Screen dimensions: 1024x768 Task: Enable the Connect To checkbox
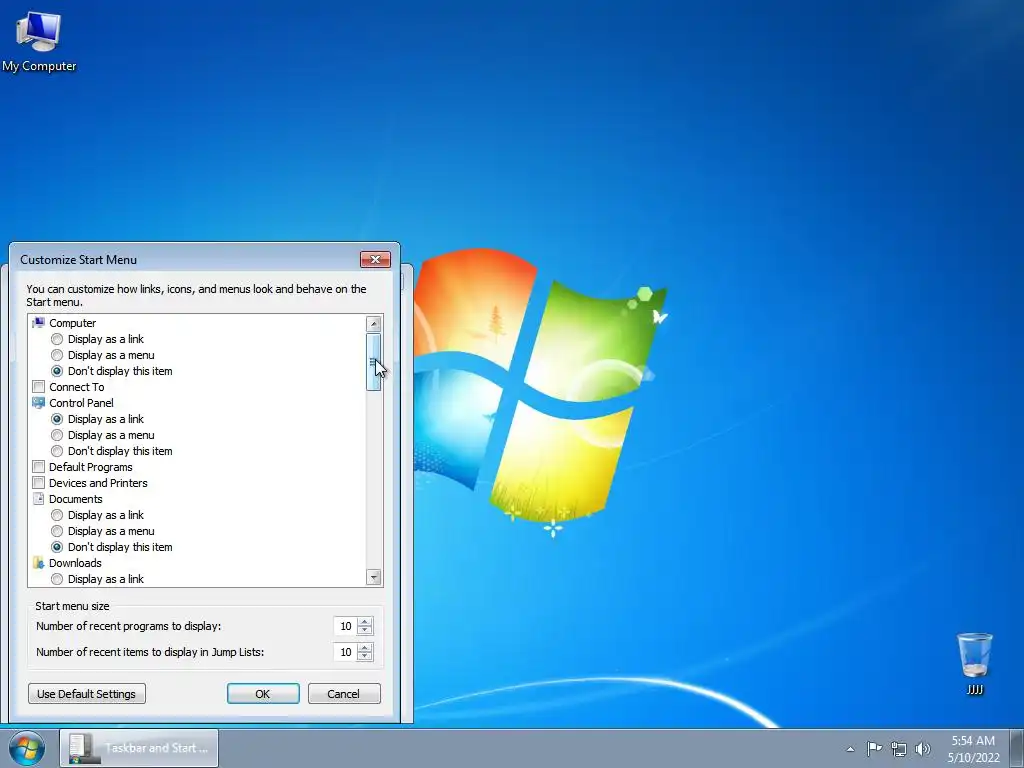point(39,387)
